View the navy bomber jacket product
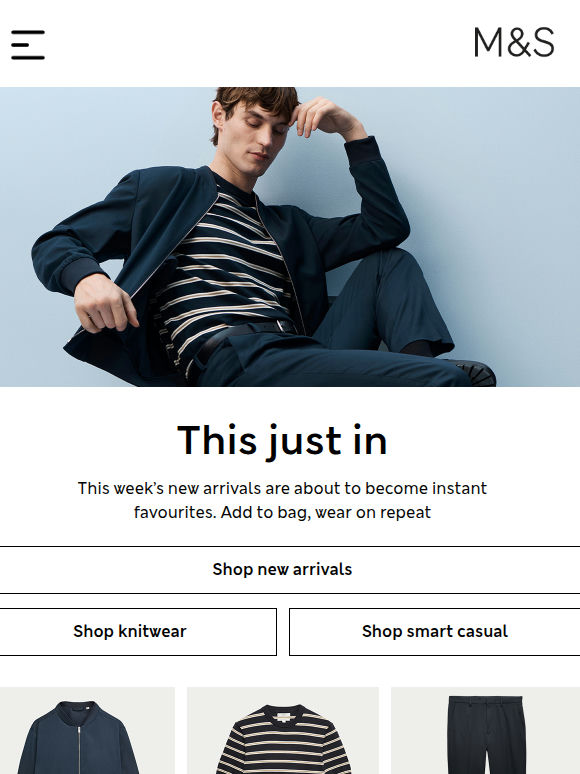The width and height of the screenshot is (580, 774). click(87, 731)
